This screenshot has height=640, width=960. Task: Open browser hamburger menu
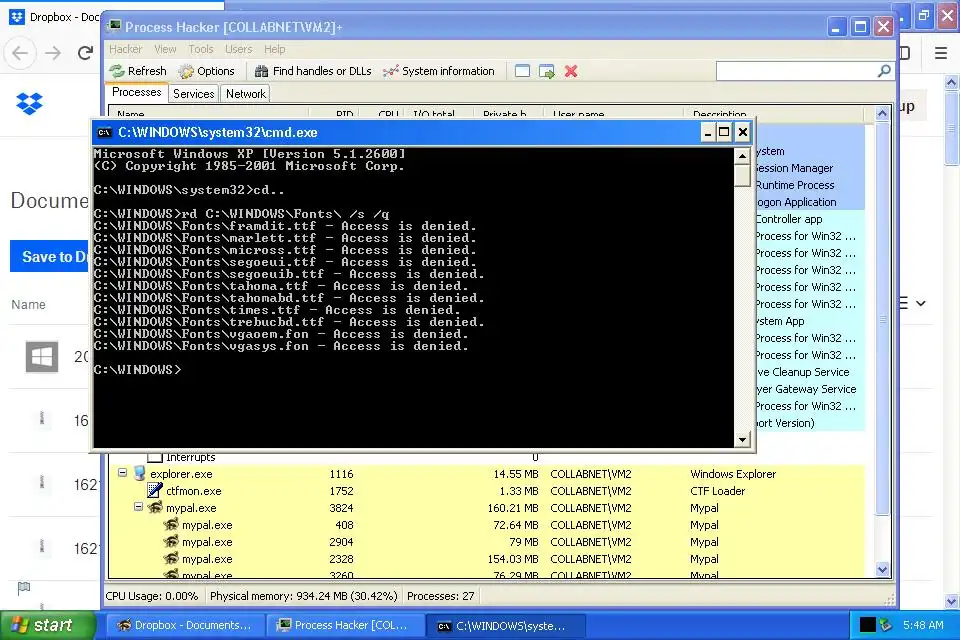coord(941,53)
